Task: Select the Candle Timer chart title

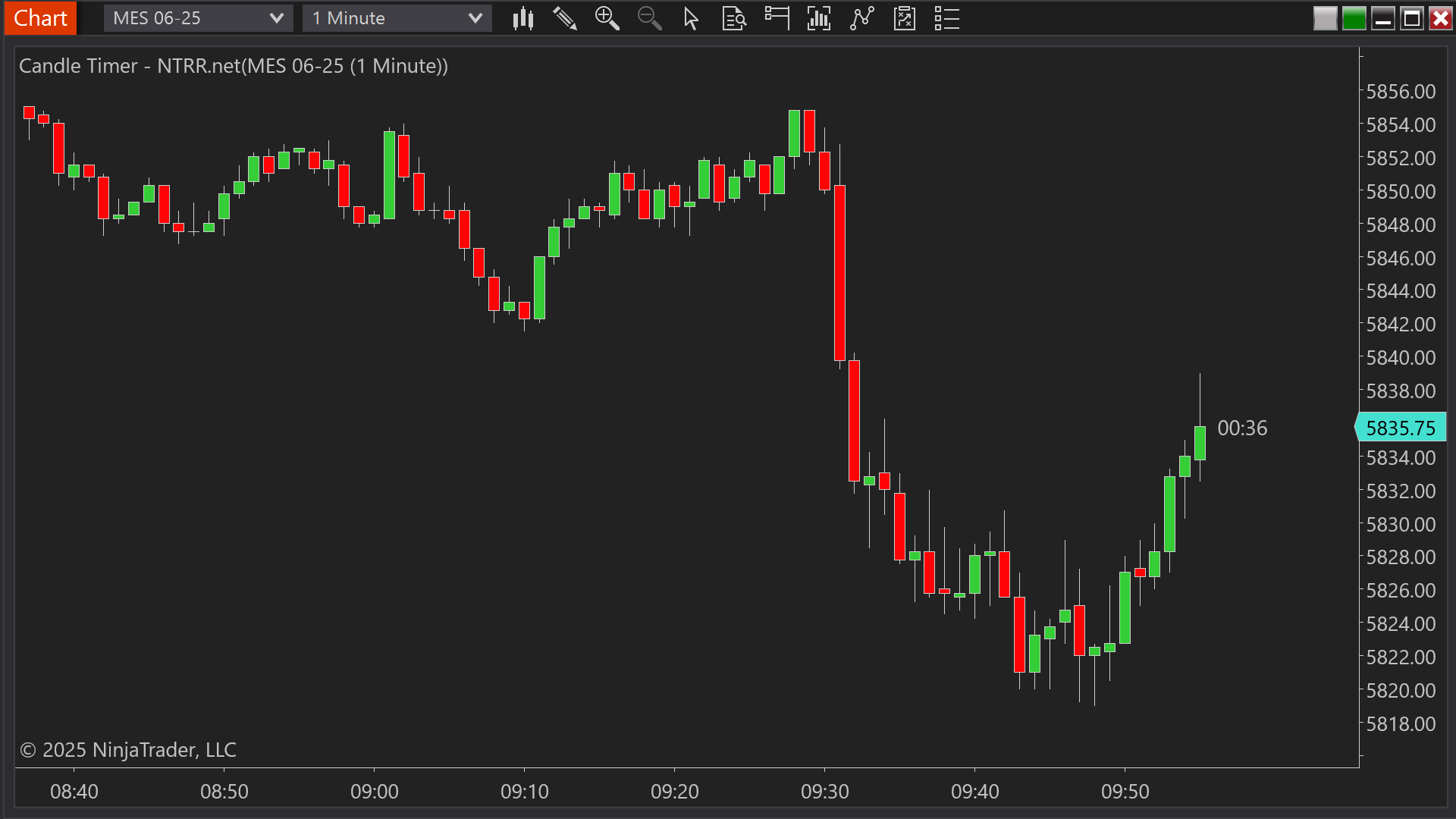Action: pos(234,66)
